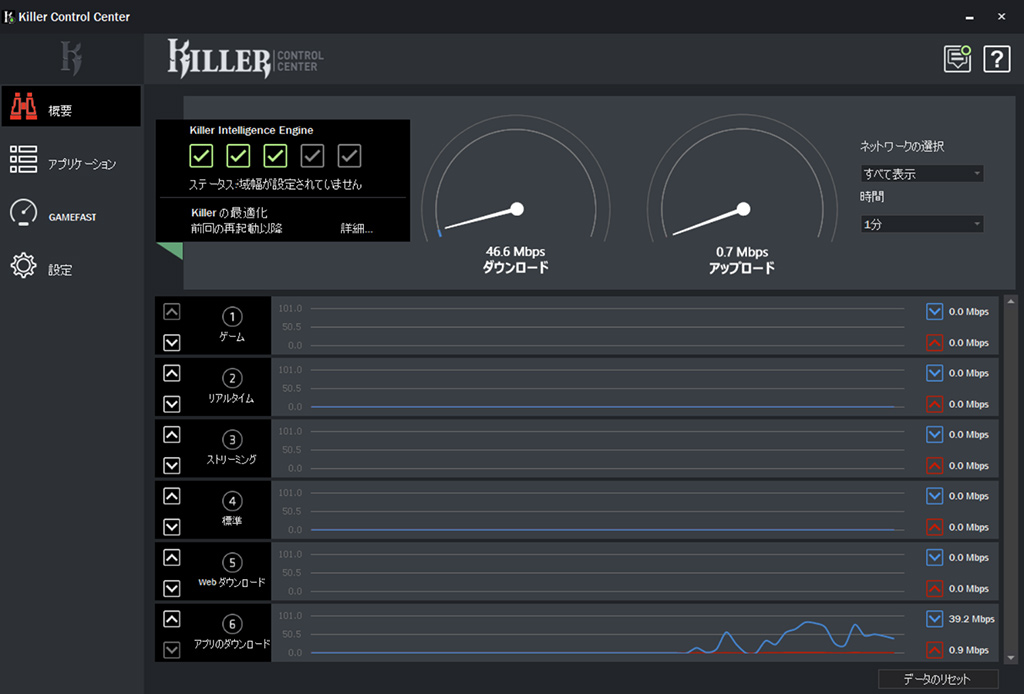The height and width of the screenshot is (694, 1024).
Task: Toggle blue download icon for ゲーム
Action: [935, 311]
